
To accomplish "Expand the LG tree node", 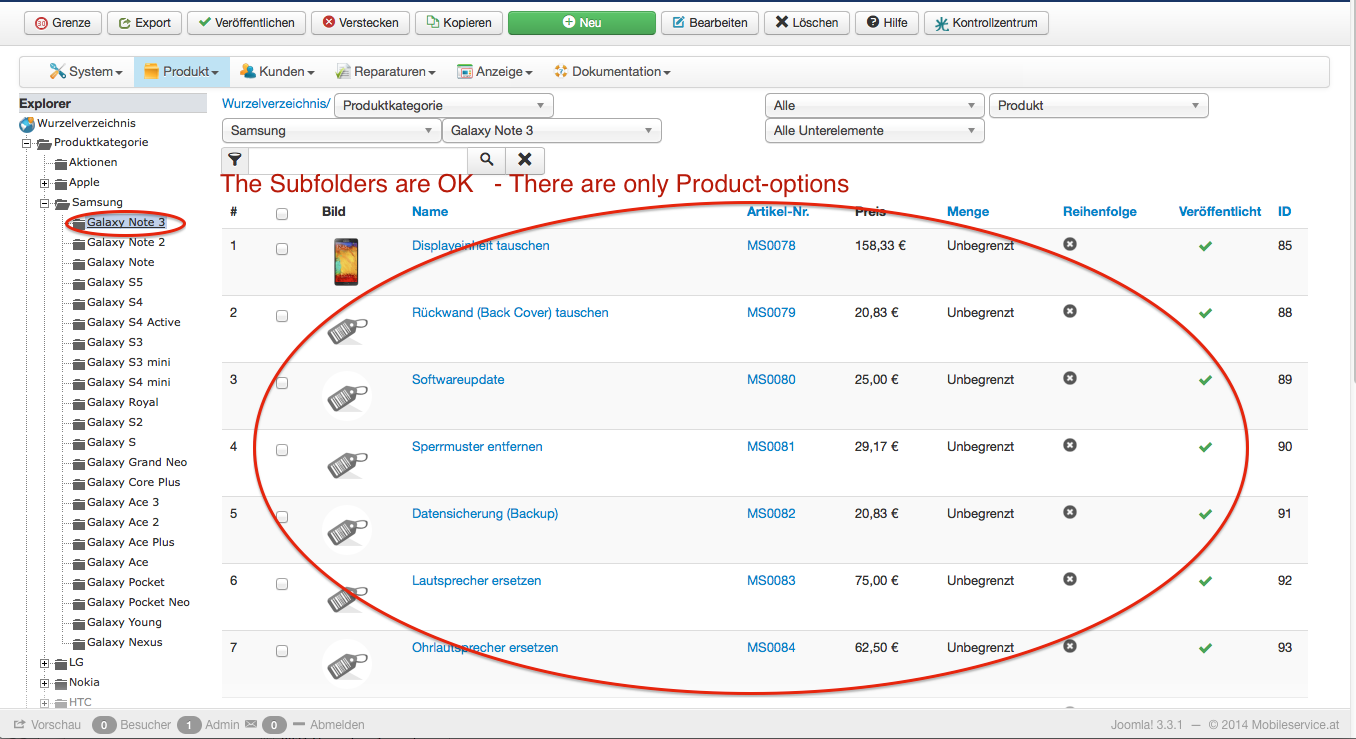I will pyautogui.click(x=44, y=663).
